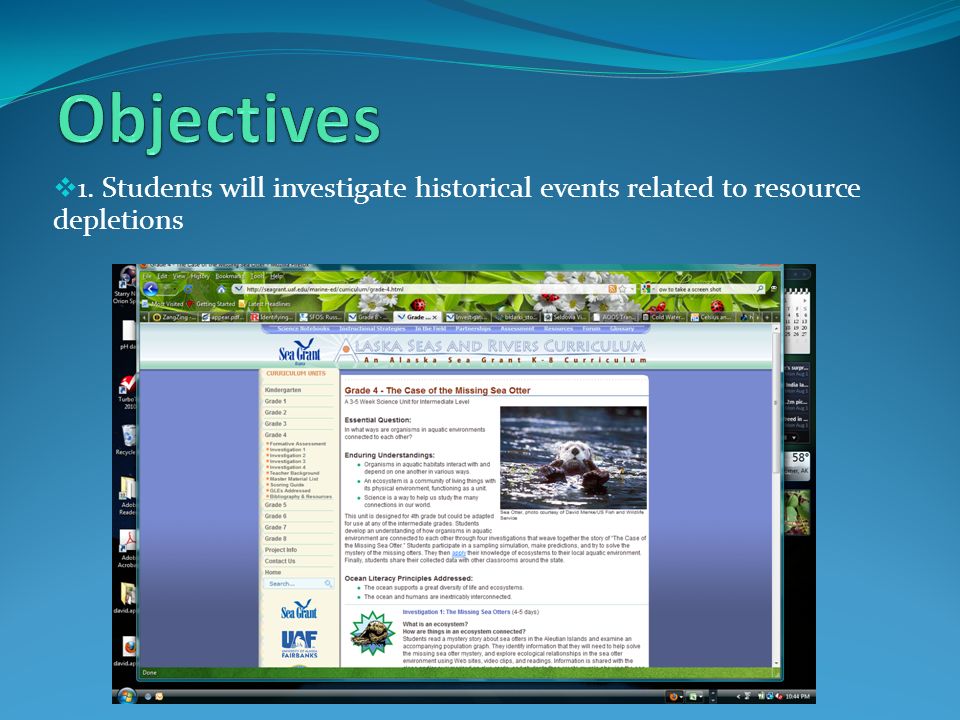Screen dimensions: 960x720
Task: Switch to the Identifying browser tab
Action: (x=272, y=317)
